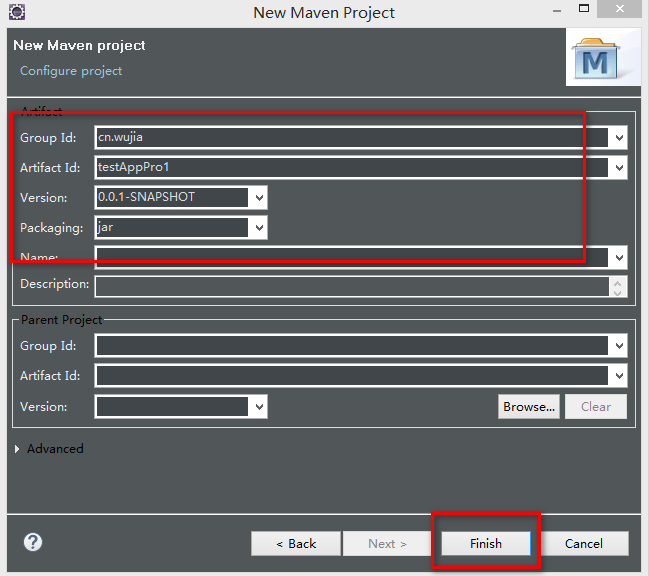Image resolution: width=649 pixels, height=576 pixels.
Task: Expand the Advanced section
Action: point(17,449)
